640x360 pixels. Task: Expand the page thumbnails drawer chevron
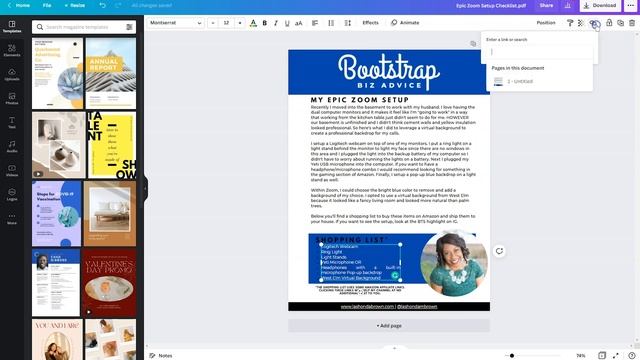click(x=394, y=348)
